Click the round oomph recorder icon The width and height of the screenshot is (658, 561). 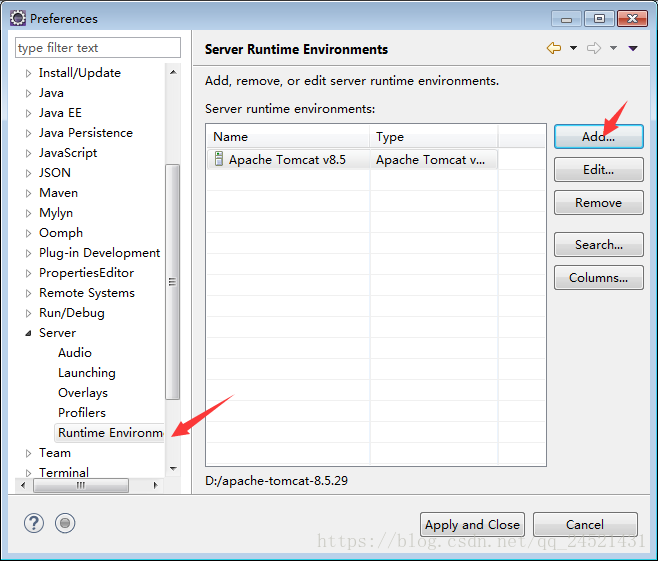pos(65,523)
